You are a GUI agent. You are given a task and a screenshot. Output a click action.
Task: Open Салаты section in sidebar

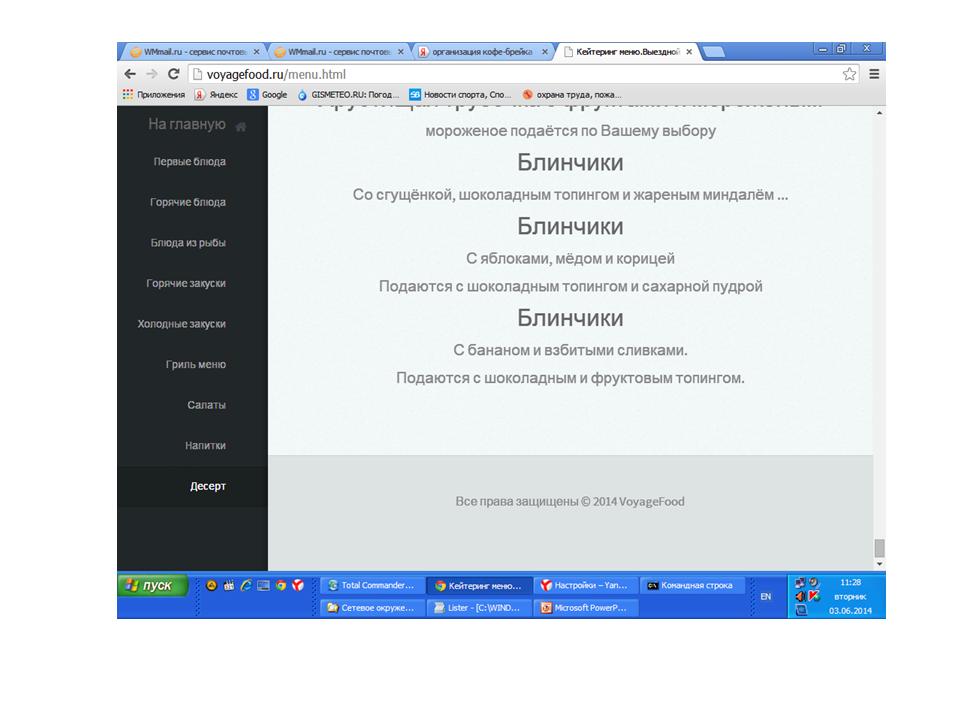[x=207, y=405]
